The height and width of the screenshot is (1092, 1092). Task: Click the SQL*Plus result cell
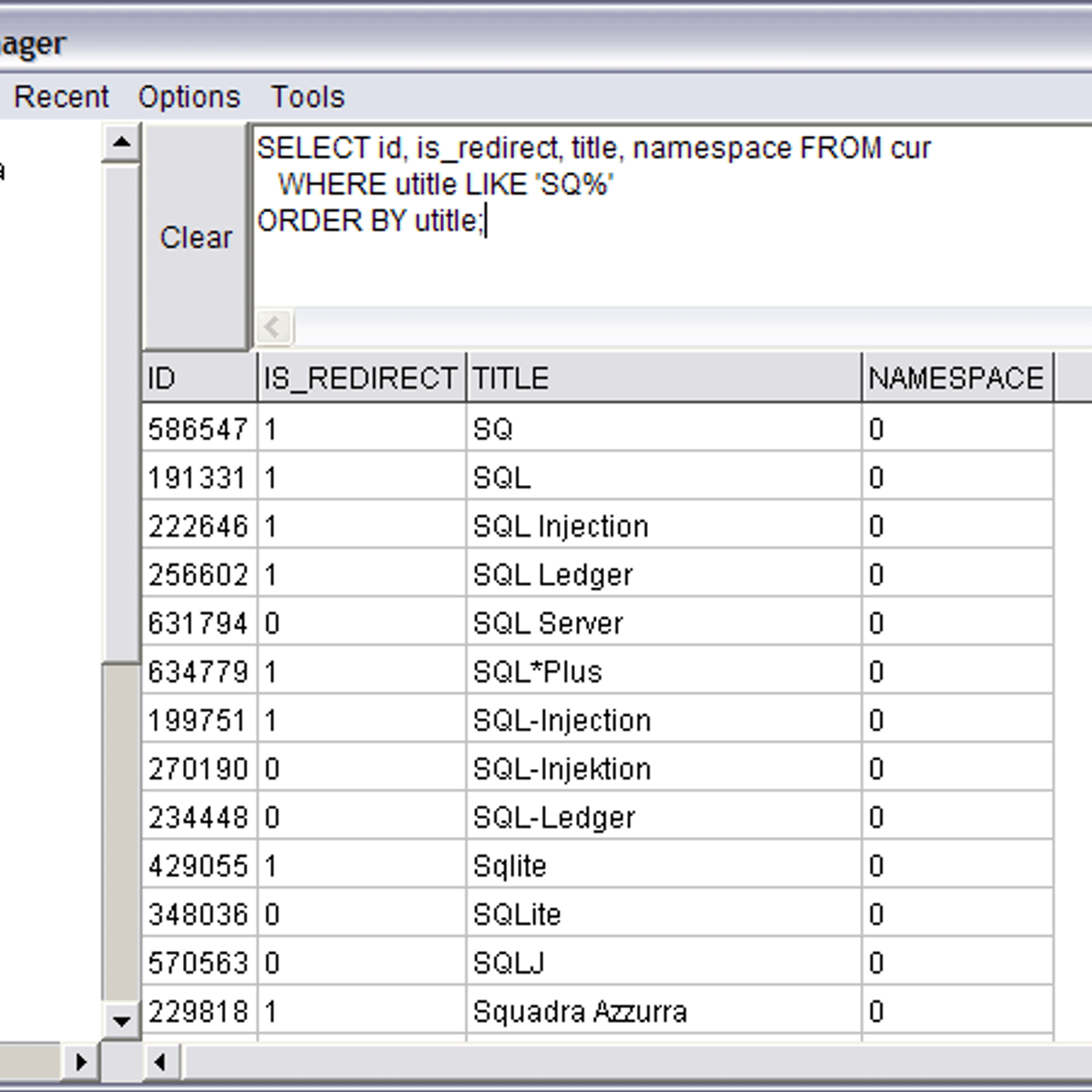[x=537, y=672]
